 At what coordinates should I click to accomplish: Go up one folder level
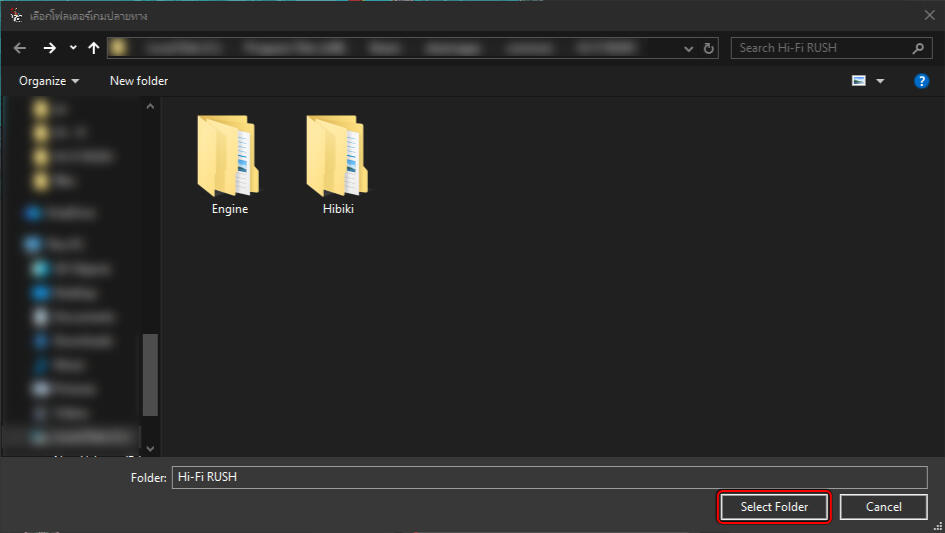[94, 48]
